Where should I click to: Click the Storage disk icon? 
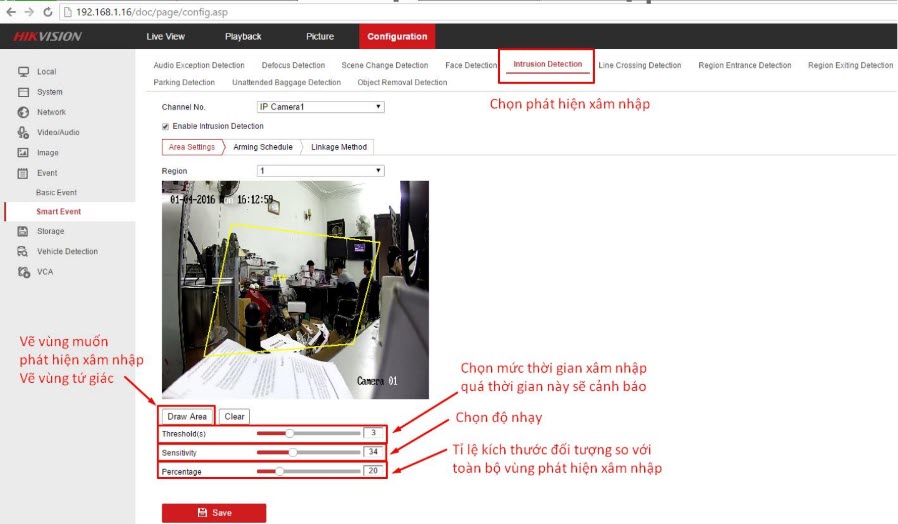pos(22,231)
